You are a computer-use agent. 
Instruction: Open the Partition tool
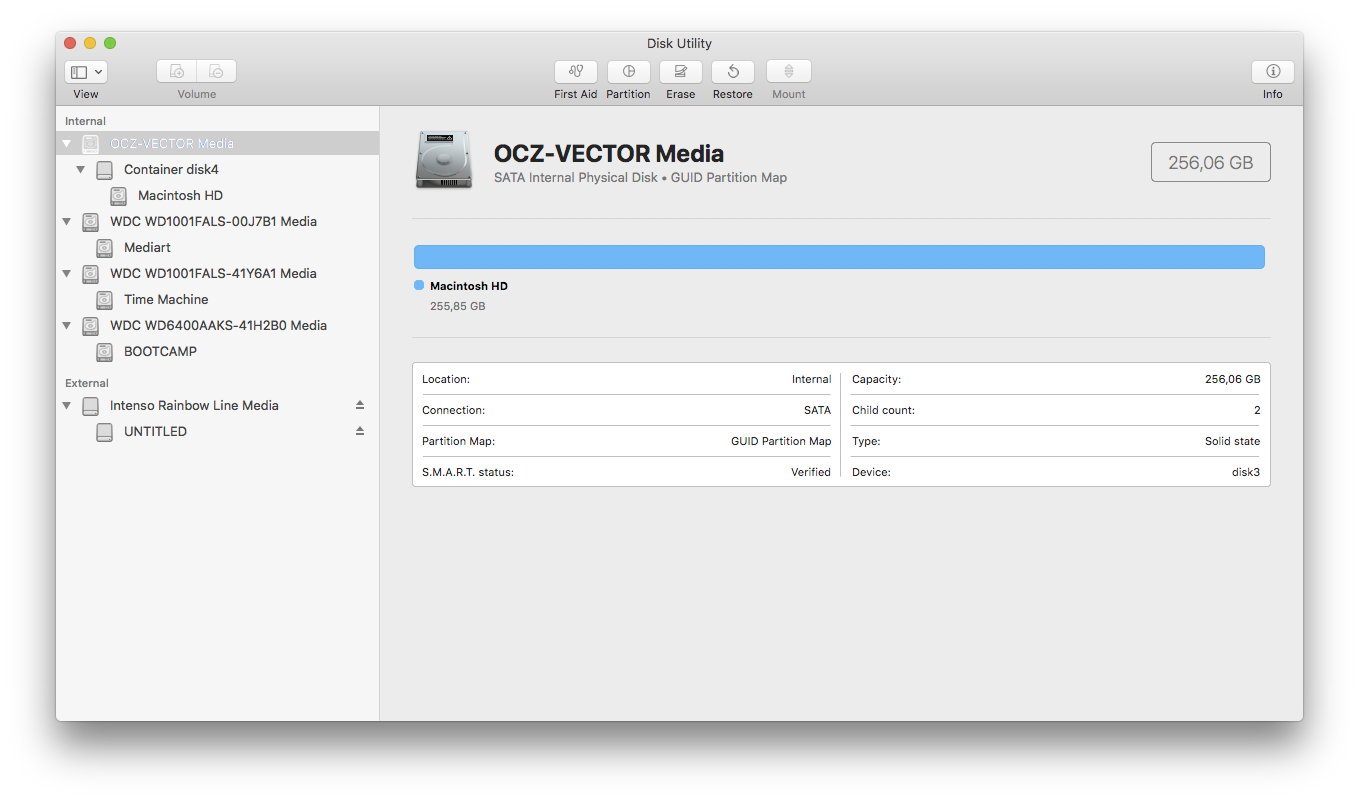coord(629,72)
